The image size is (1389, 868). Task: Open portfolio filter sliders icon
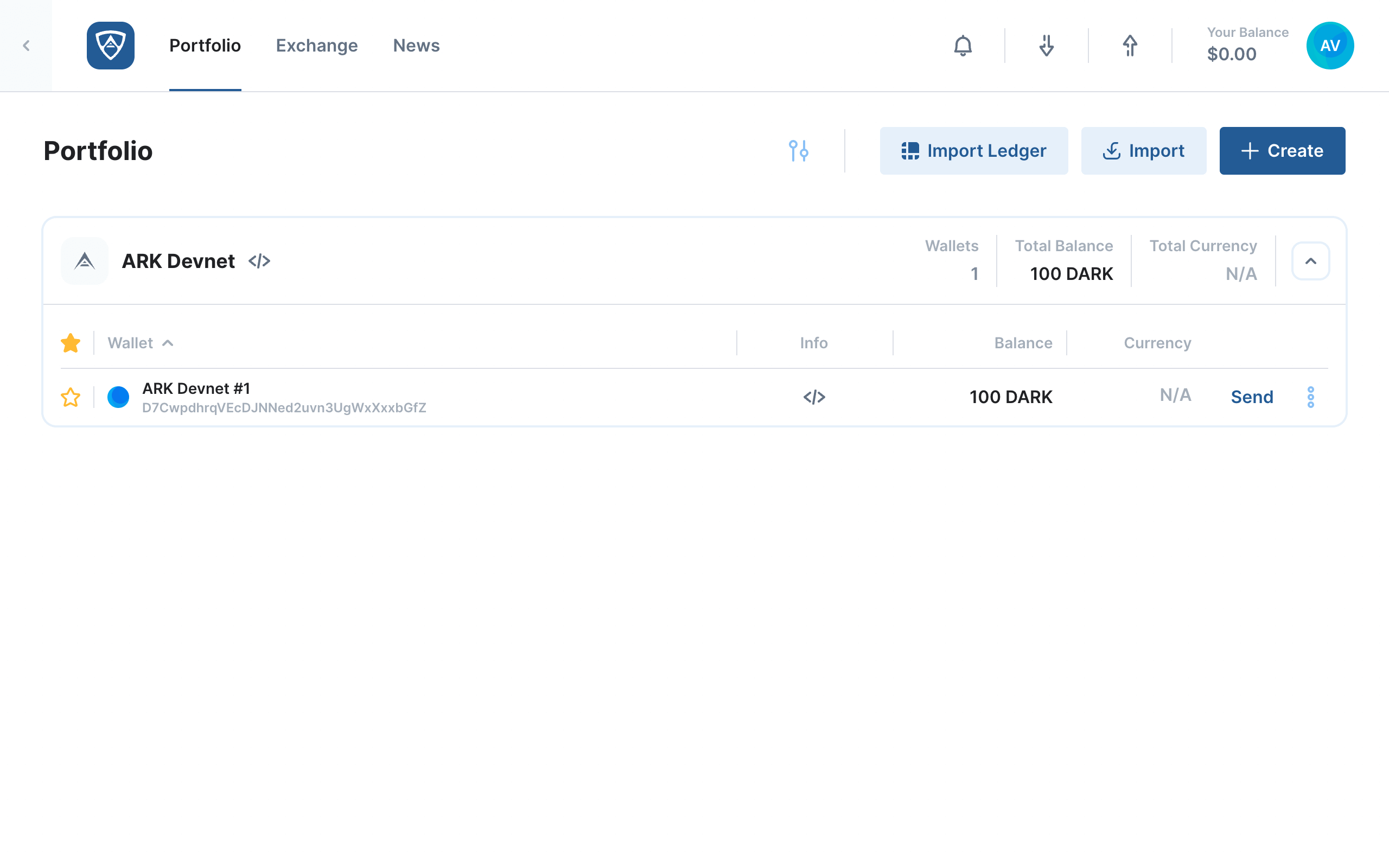coord(798,150)
